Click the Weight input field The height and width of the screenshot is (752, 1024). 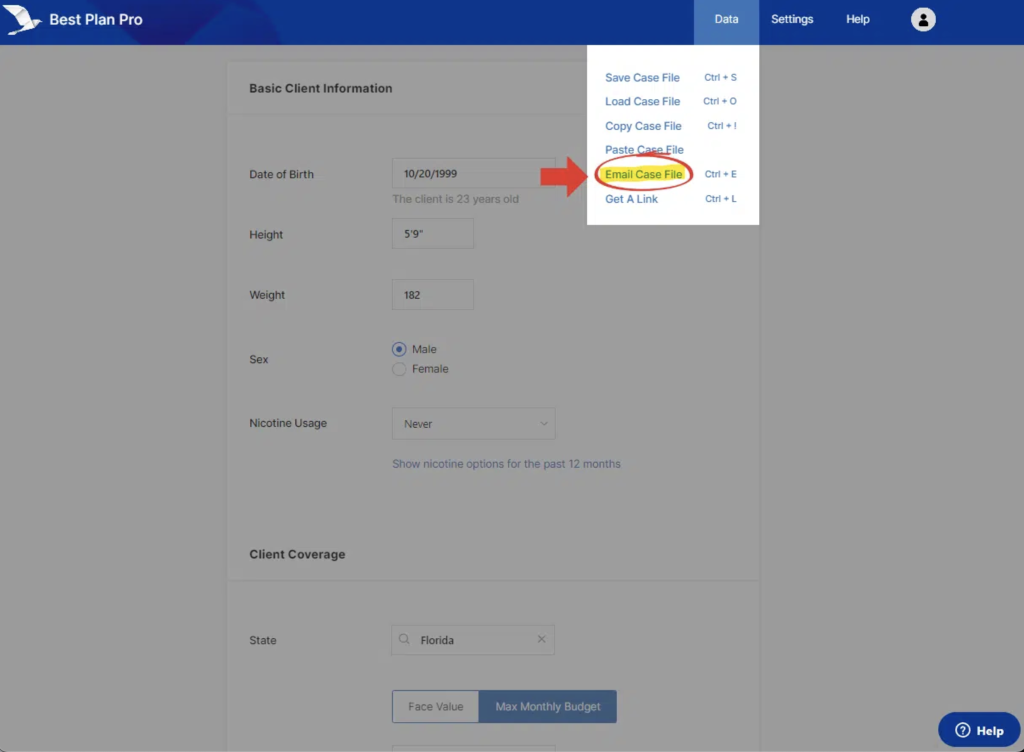click(x=432, y=295)
